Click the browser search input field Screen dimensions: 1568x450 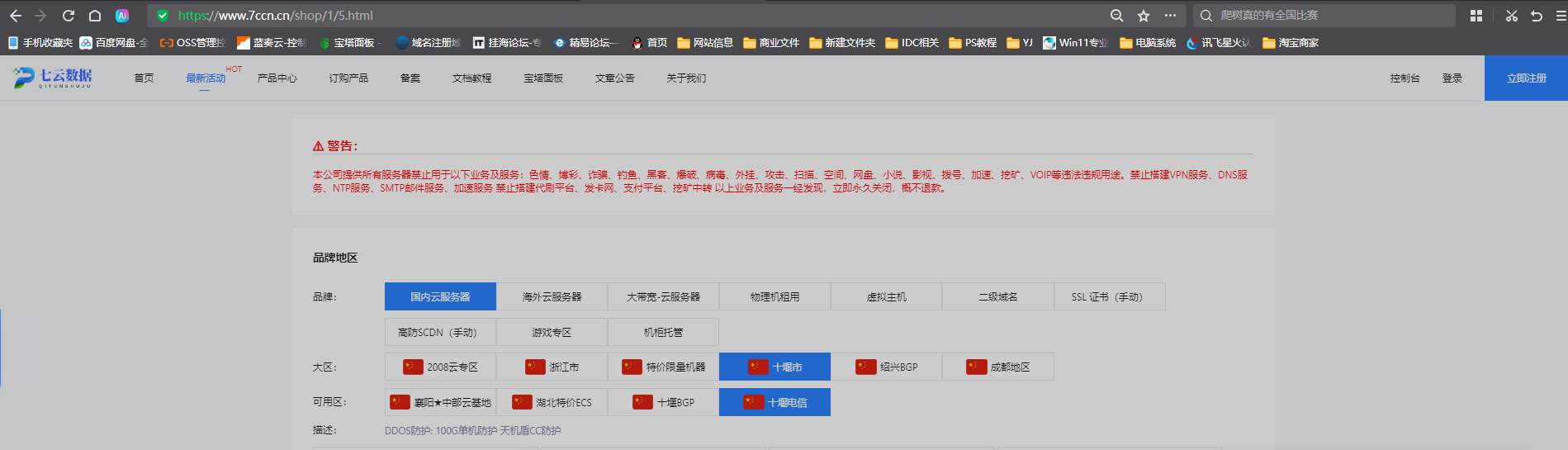tap(1329, 16)
